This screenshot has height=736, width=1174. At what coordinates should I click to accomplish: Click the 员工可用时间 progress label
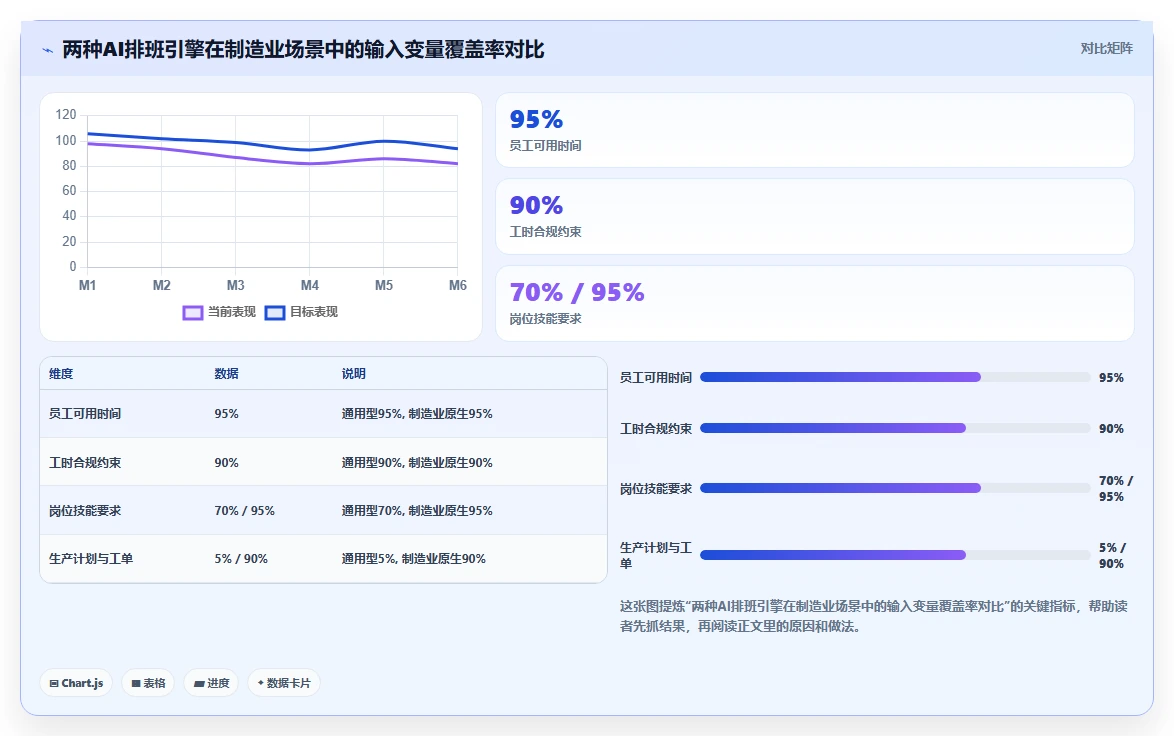tap(656, 377)
